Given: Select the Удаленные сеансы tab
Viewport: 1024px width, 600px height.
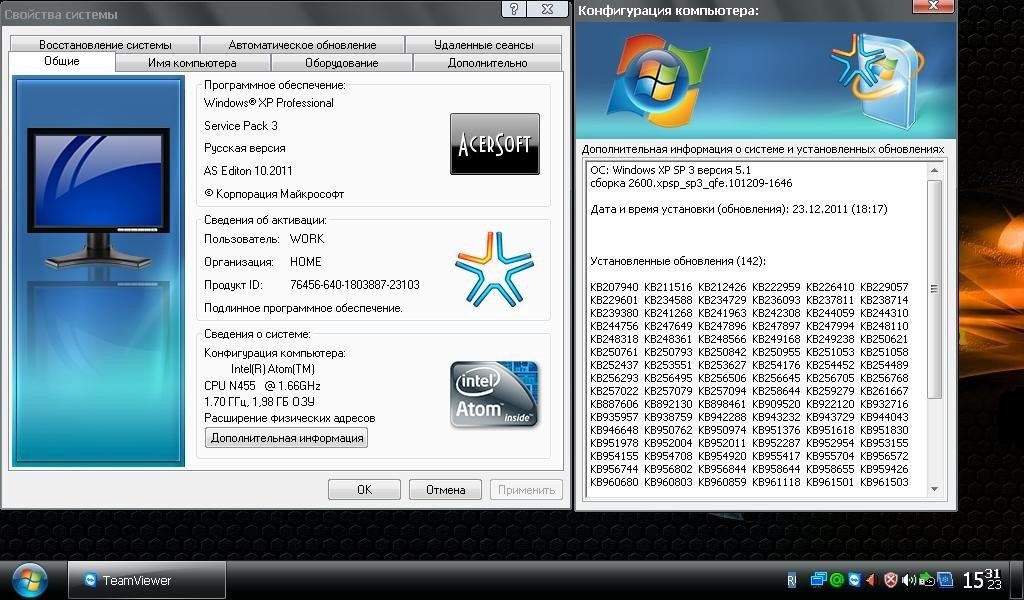Looking at the screenshot, I should click(483, 44).
